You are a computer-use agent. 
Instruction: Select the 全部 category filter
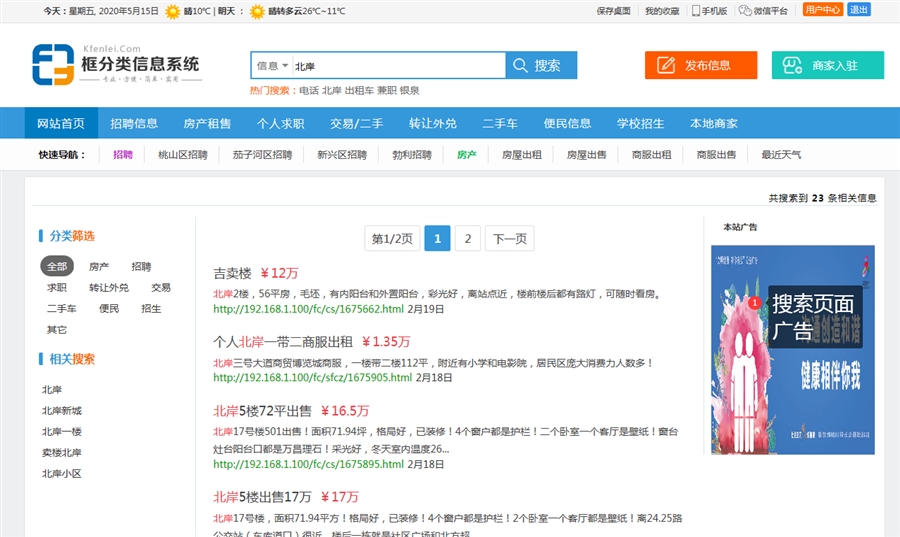(57, 267)
